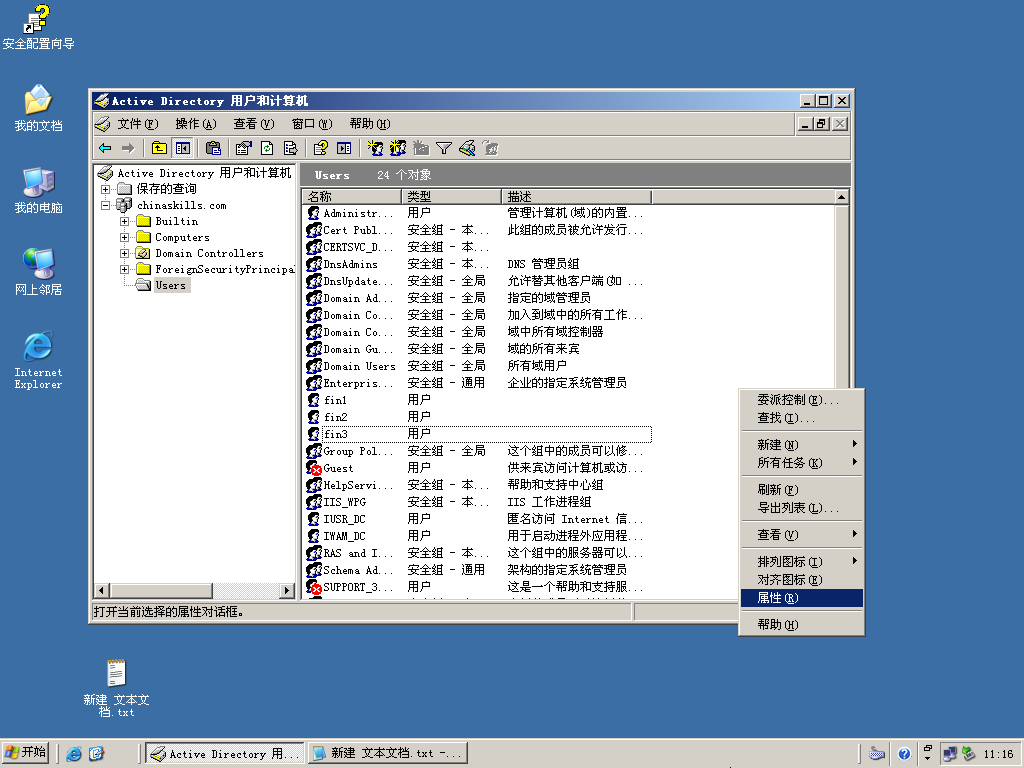Open the desktop icon 安全配置向导

click(38, 27)
